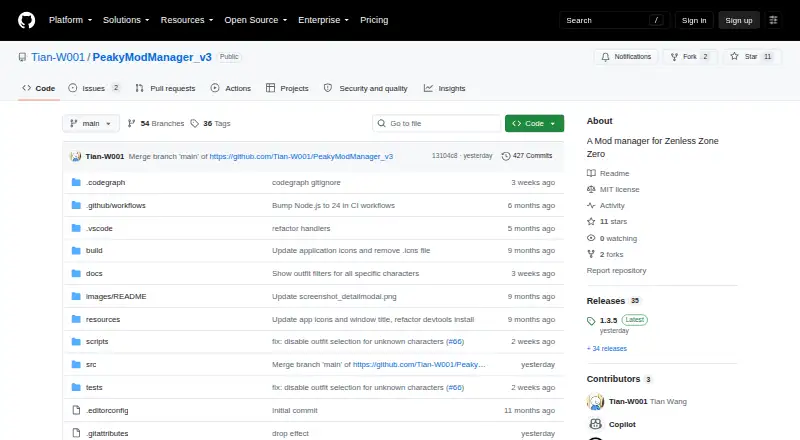Open the Contributors heading link
This screenshot has height=440, width=800.
pos(613,379)
